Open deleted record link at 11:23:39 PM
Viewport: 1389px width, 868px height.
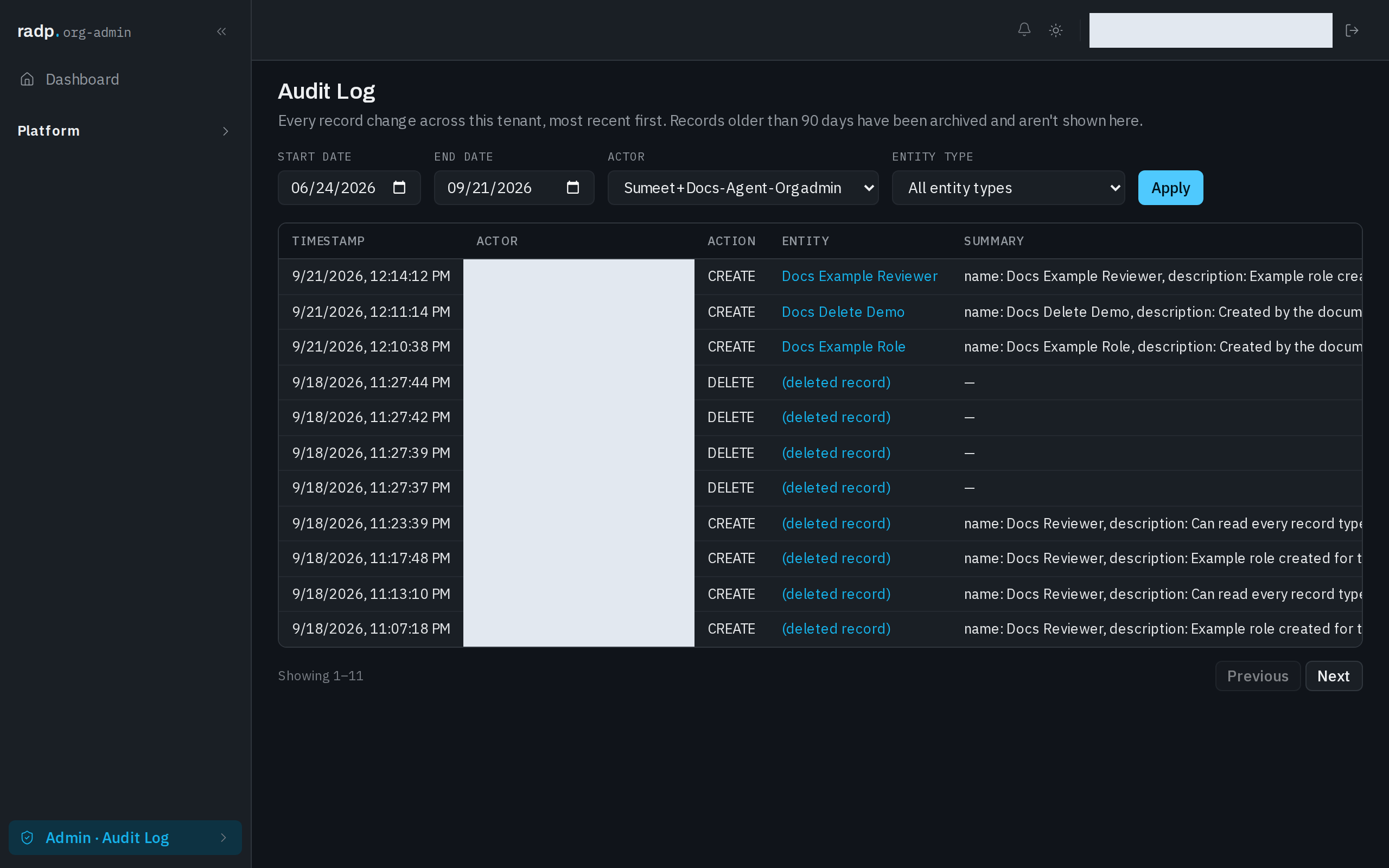(x=836, y=524)
